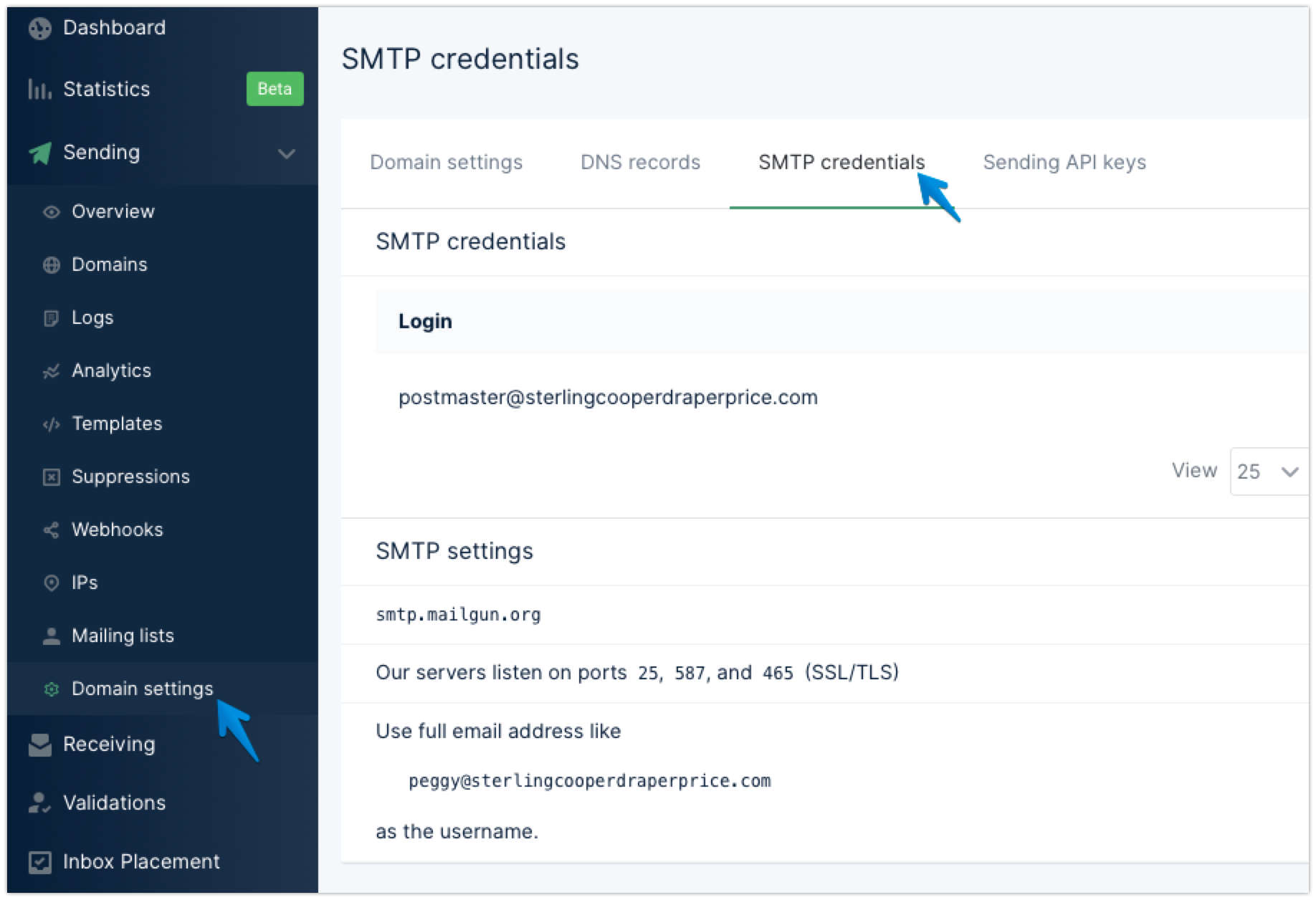Viewport: 1316px width, 900px height.
Task: Click the SMTP settings heading
Action: 454,552
